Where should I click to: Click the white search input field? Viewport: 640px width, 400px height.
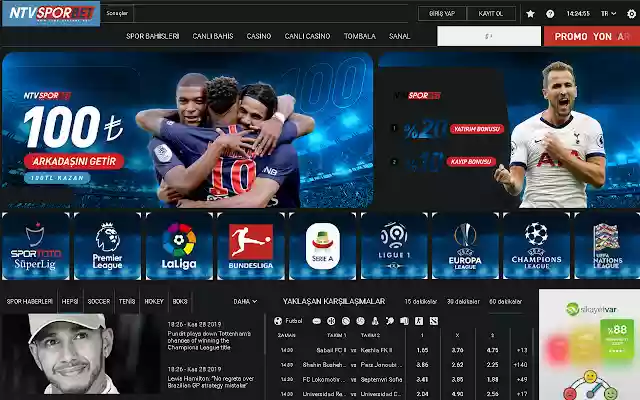[x=489, y=36]
